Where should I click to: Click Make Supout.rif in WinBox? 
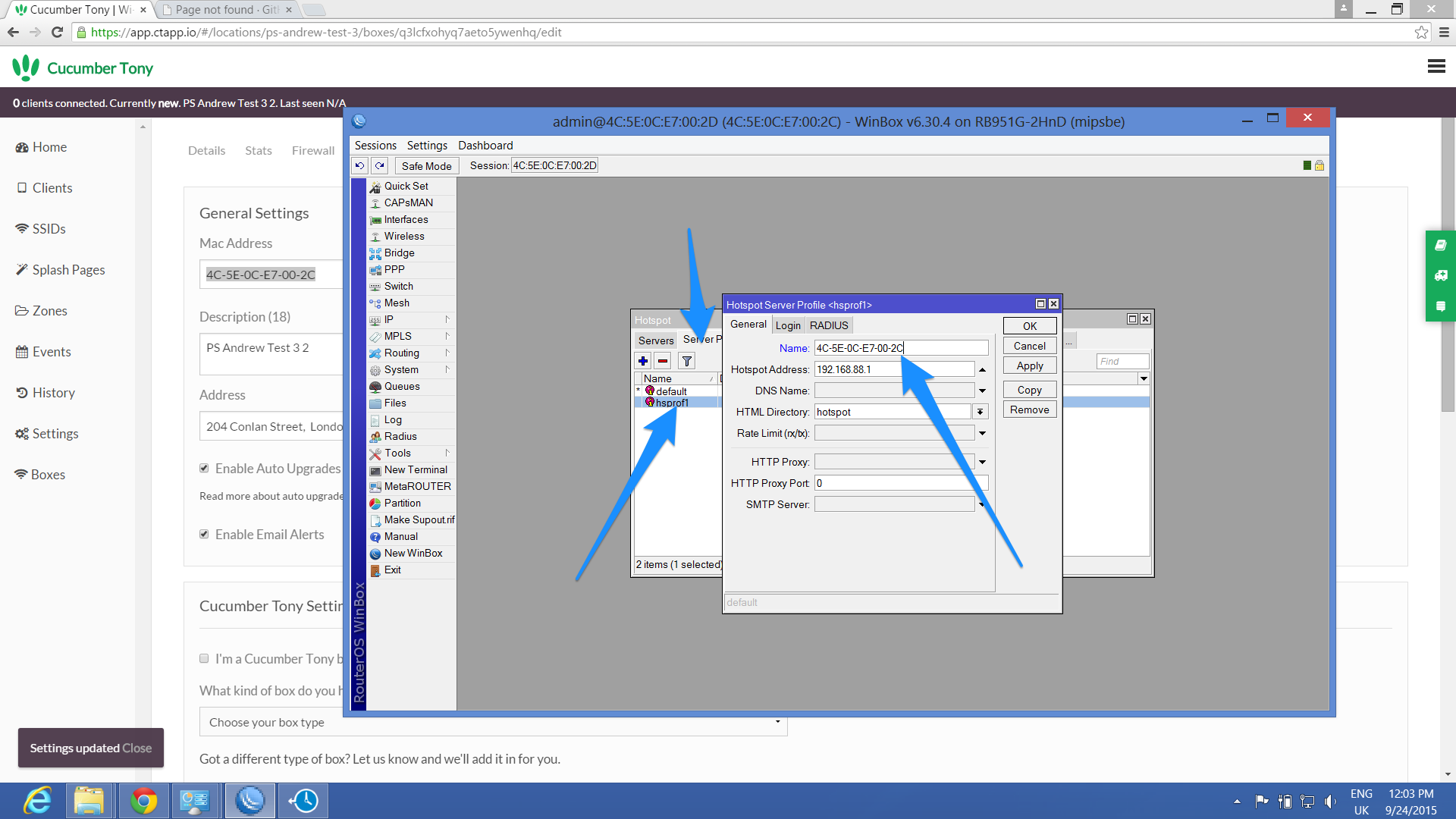[419, 519]
